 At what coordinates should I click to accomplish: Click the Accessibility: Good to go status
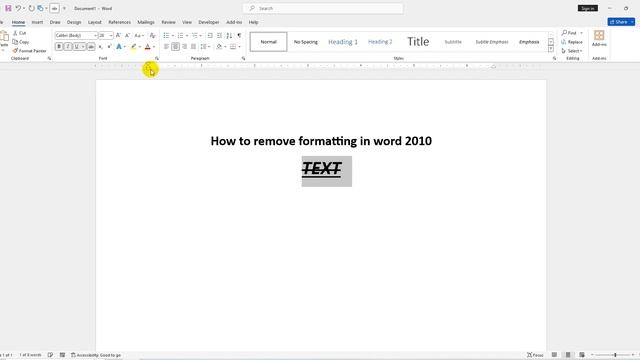click(96, 355)
